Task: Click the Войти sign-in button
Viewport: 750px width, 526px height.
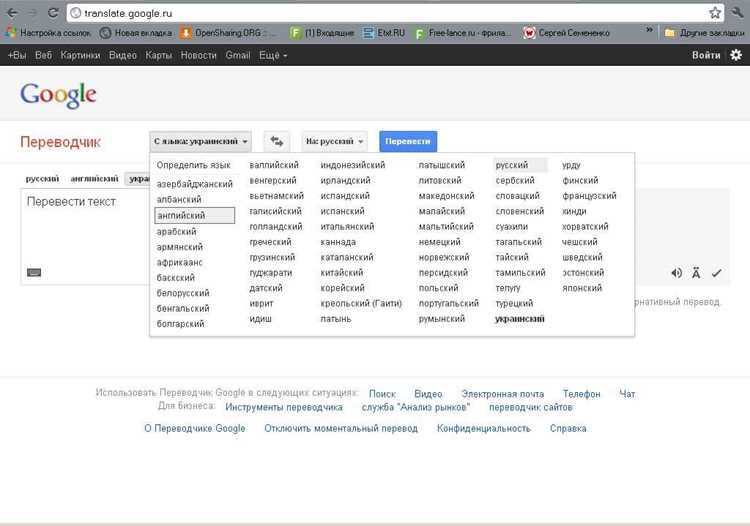Action: pos(706,55)
